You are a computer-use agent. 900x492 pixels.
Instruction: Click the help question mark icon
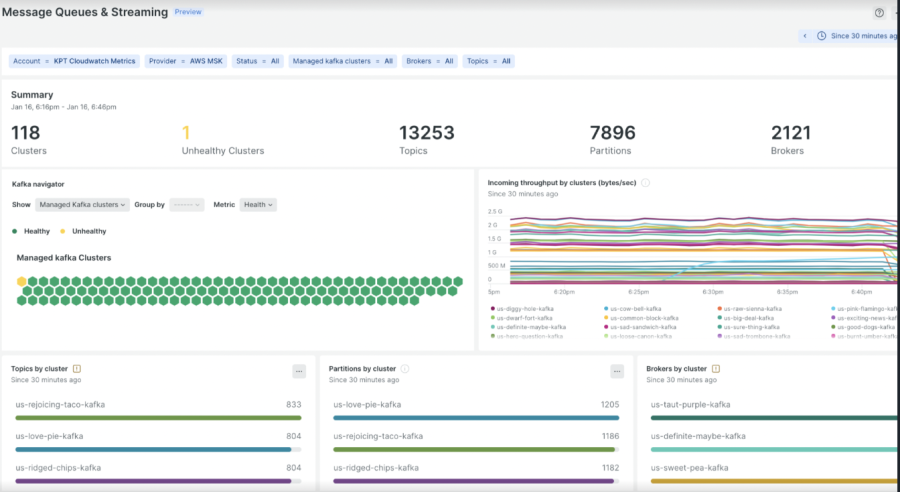pyautogui.click(x=879, y=13)
